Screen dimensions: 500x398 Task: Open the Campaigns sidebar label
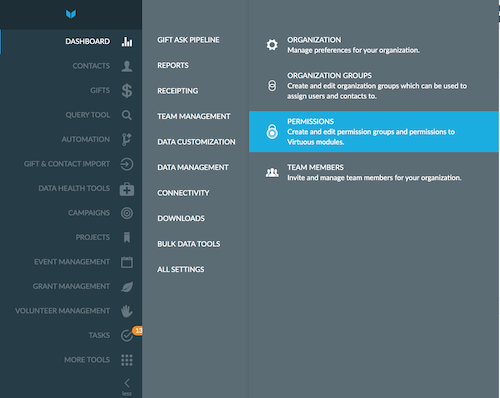click(89, 213)
